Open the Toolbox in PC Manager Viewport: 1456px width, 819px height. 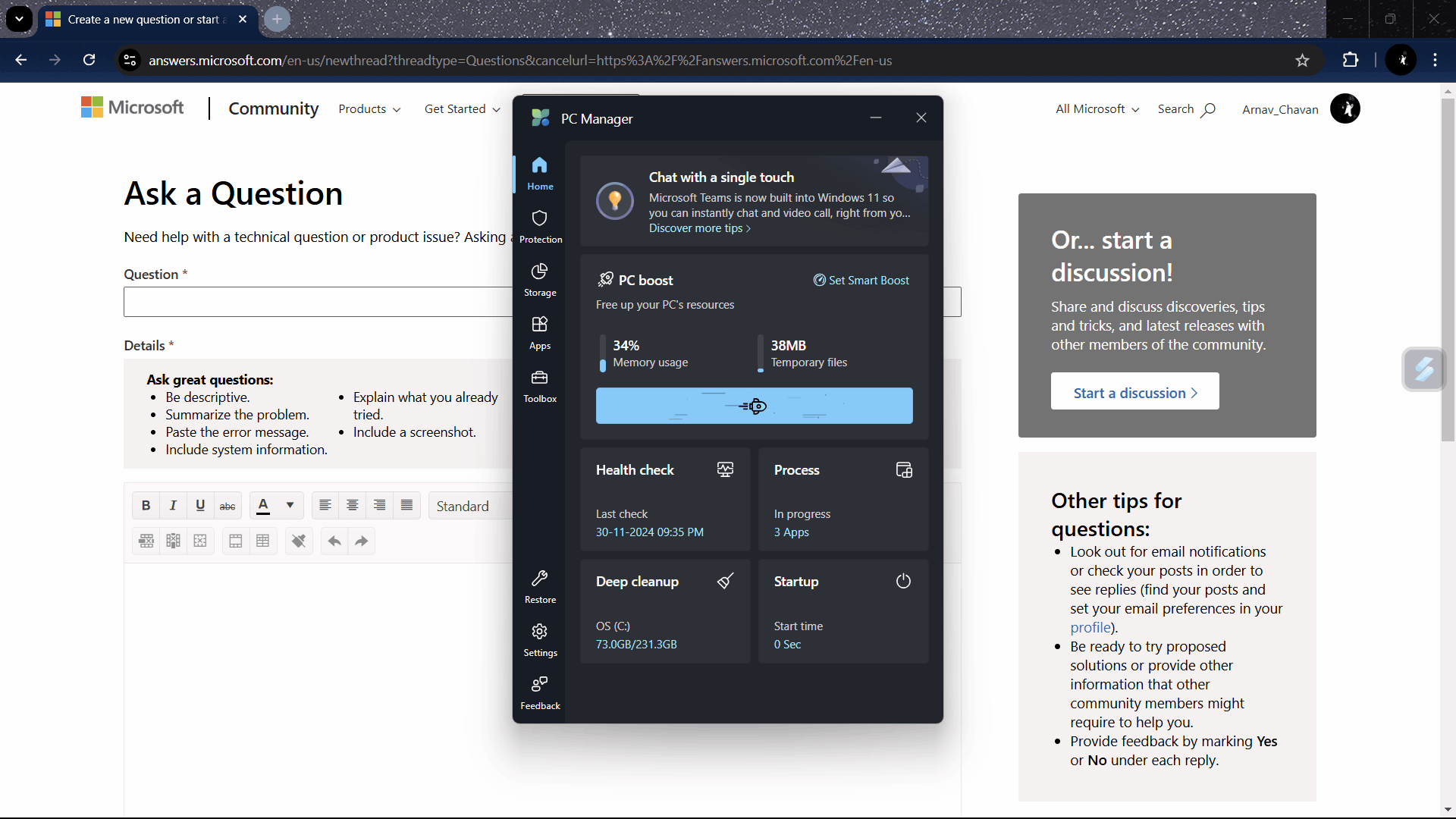click(x=540, y=386)
